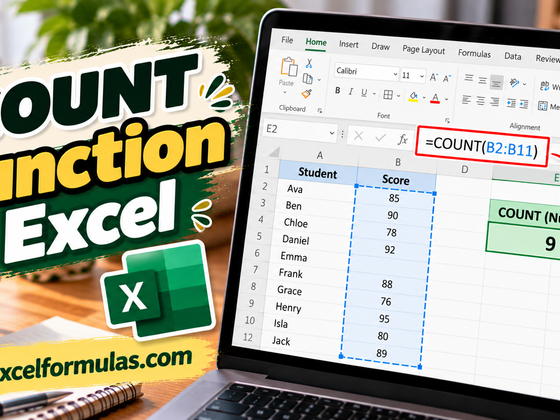Click the Score header cell
The height and width of the screenshot is (420, 560).
(396, 180)
